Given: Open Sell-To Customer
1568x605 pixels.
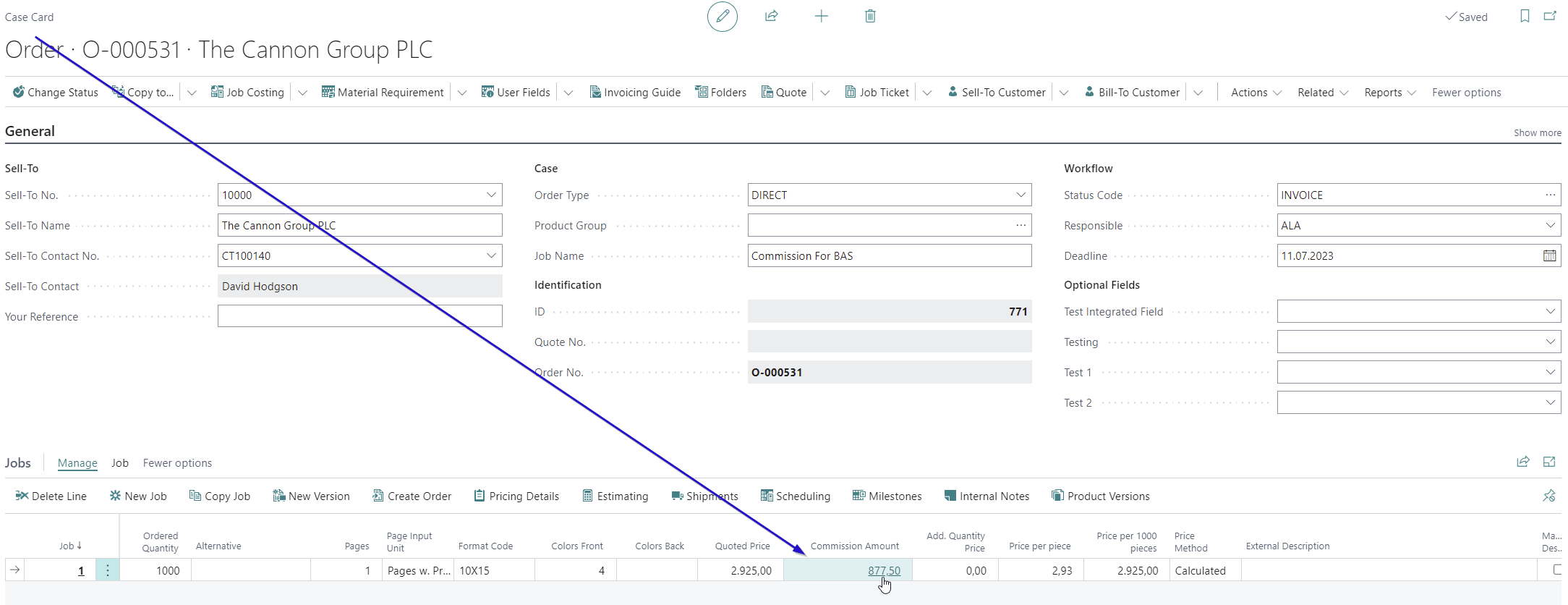Looking at the screenshot, I should tap(997, 92).
